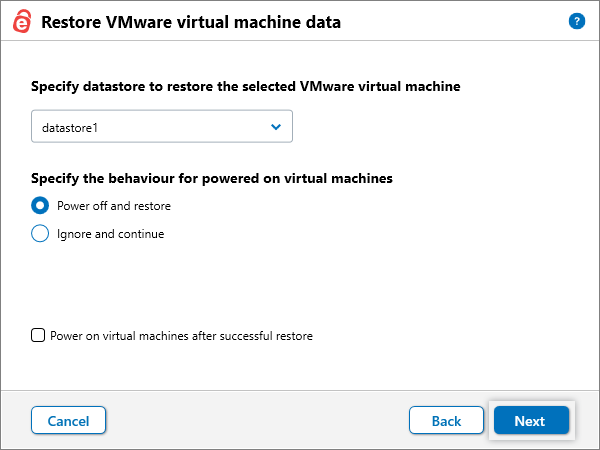Proceed with the Next button
Screen dimensions: 600x450
pyautogui.click(x=530, y=421)
